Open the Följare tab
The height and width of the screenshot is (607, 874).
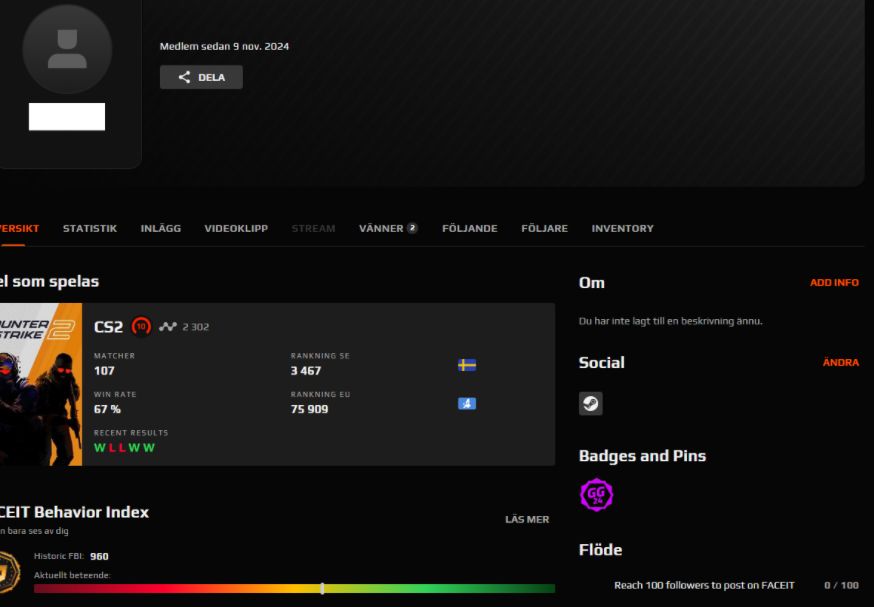(545, 229)
